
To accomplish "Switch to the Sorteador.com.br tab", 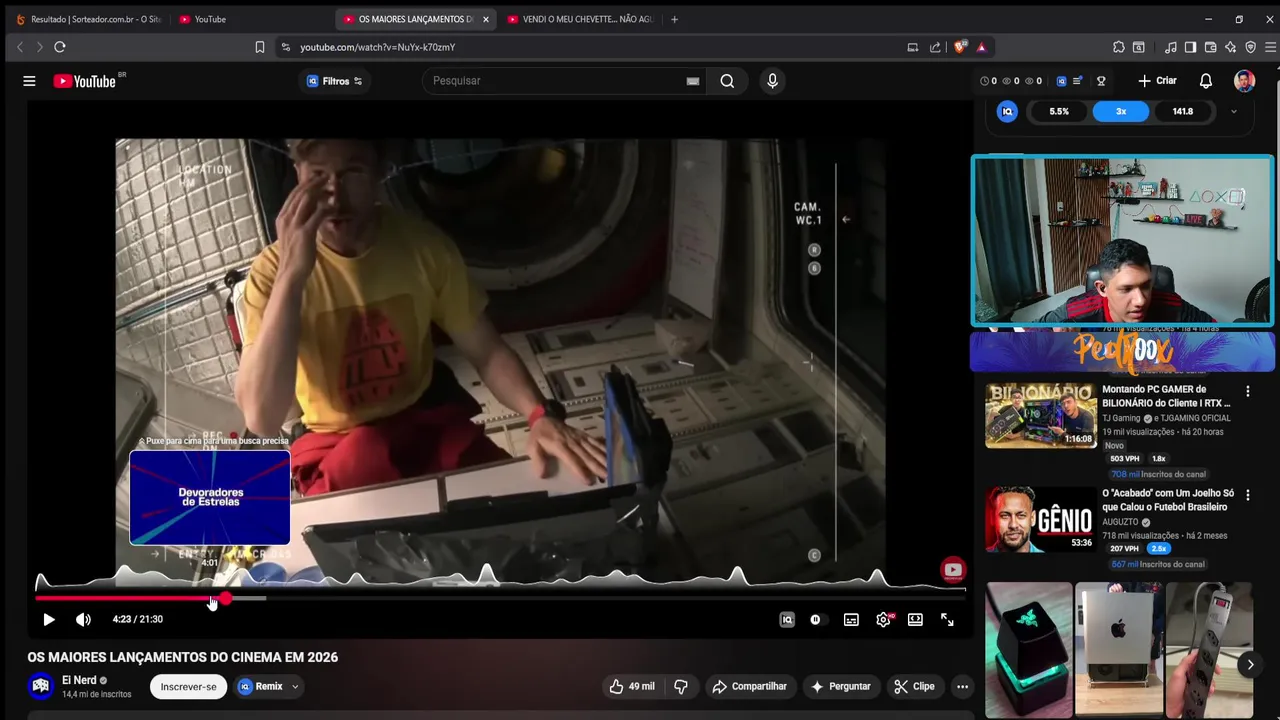I will point(88,19).
